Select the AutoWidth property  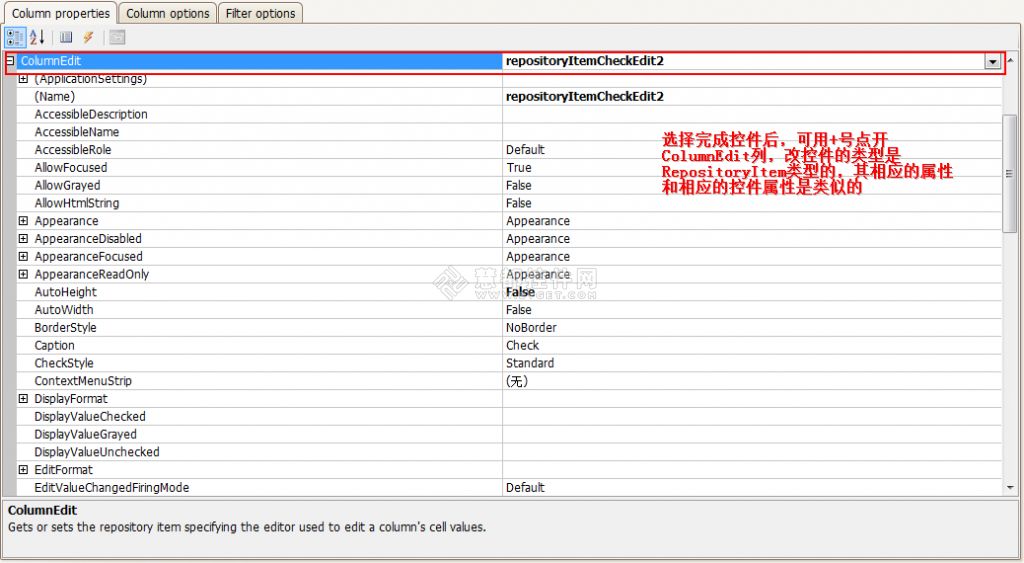pyautogui.click(x=260, y=310)
